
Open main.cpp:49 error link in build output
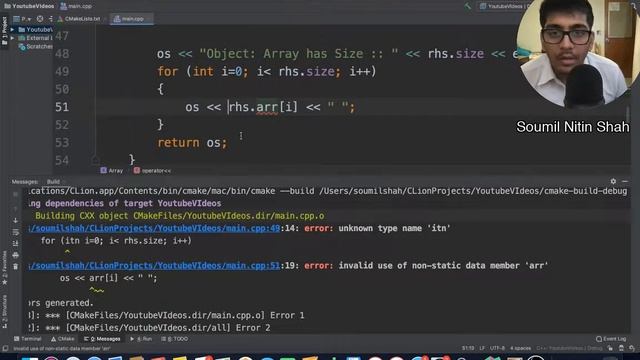pyautogui.click(x=154, y=228)
